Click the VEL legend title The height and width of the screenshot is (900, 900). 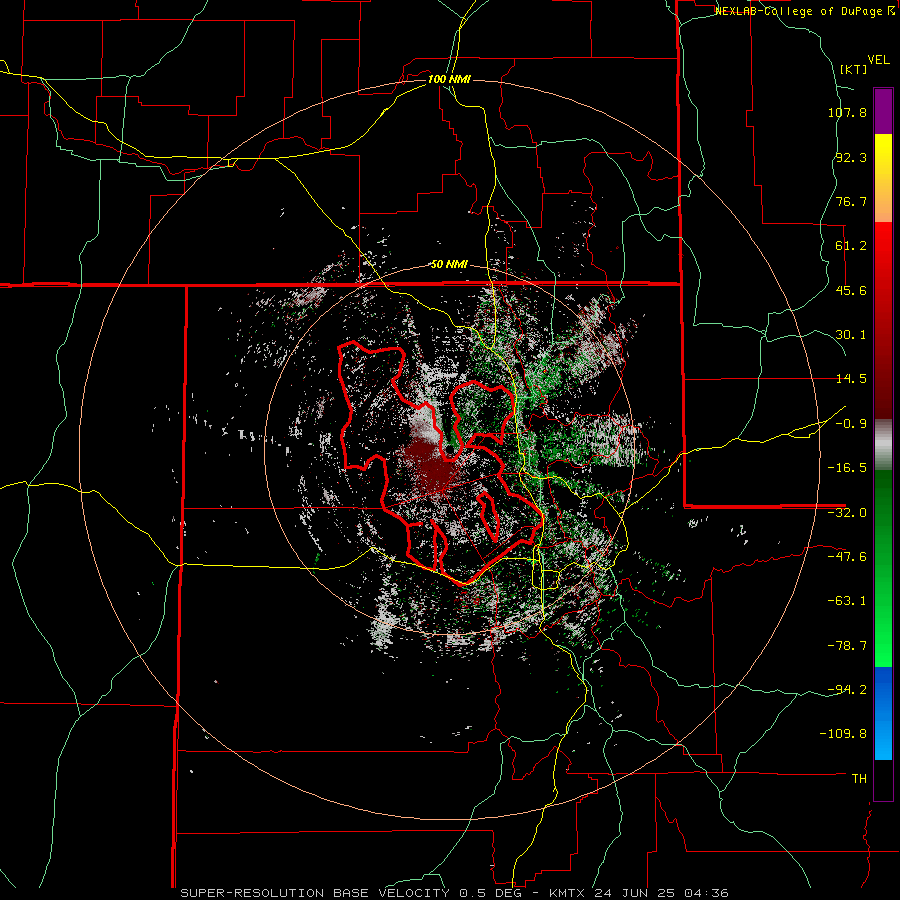879,60
